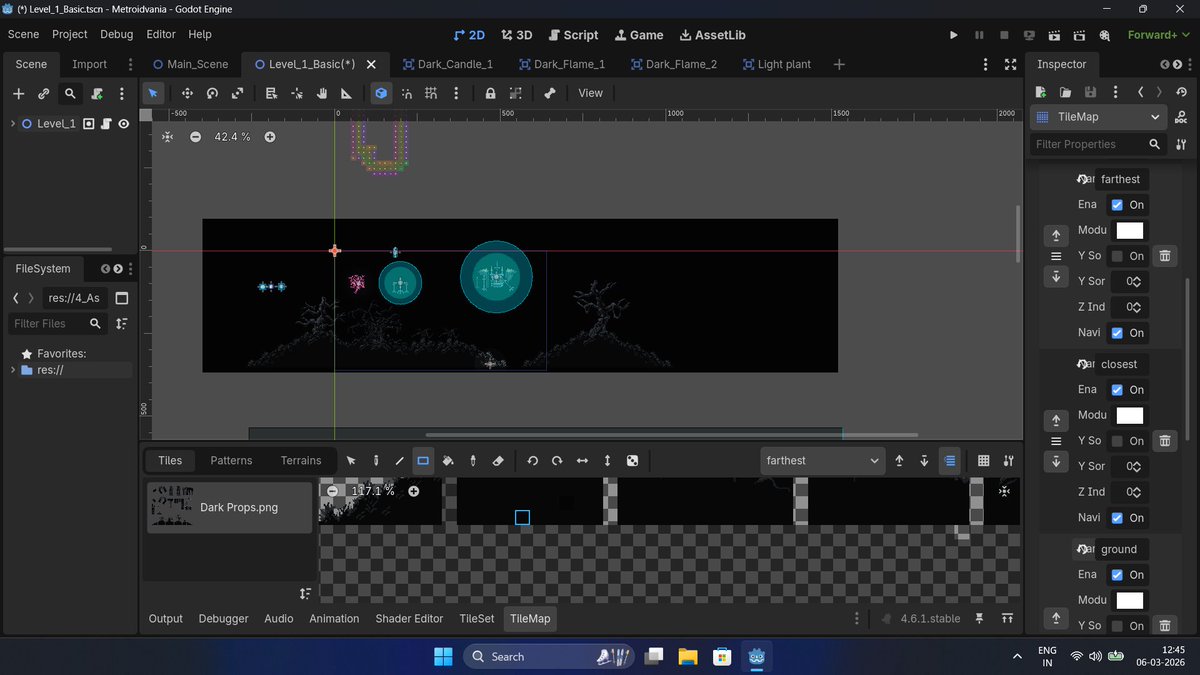Open the Output bottom panel
Viewport: 1200px width, 675px height.
(166, 619)
